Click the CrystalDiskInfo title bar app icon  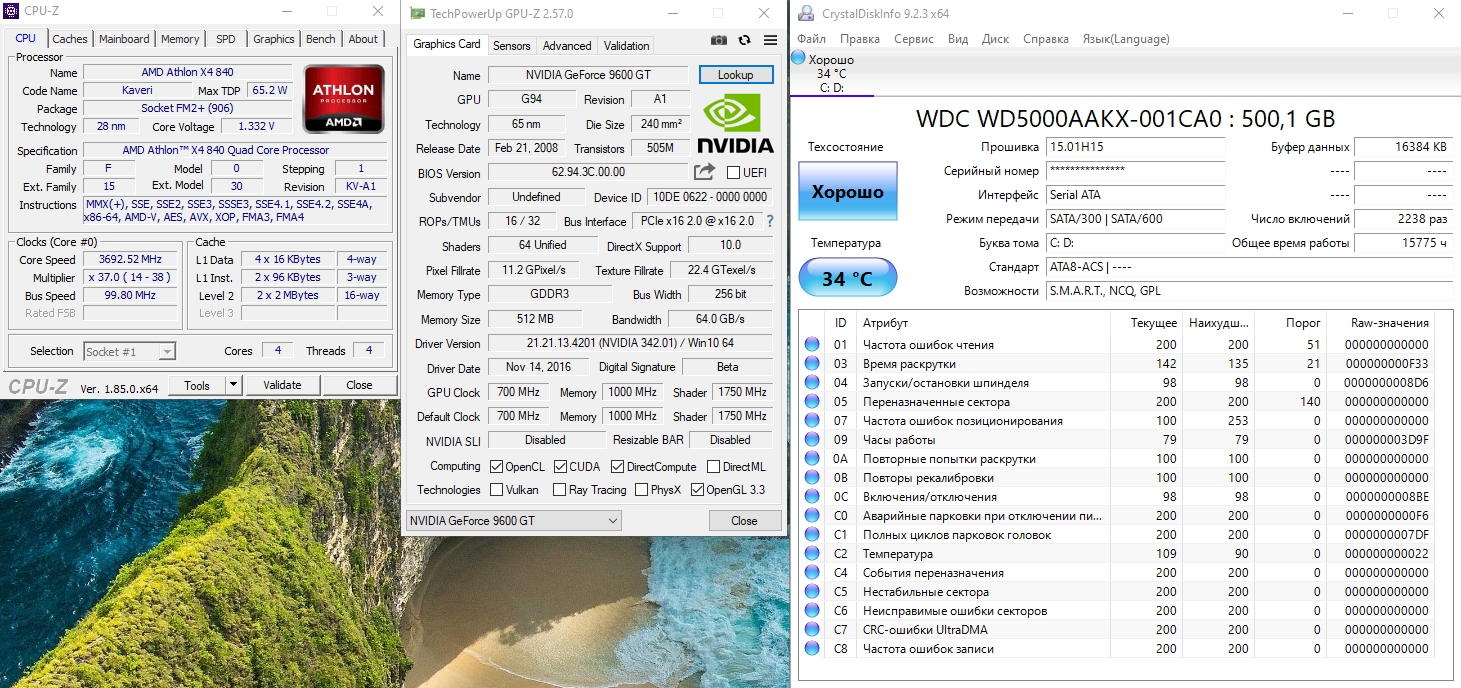(x=805, y=13)
